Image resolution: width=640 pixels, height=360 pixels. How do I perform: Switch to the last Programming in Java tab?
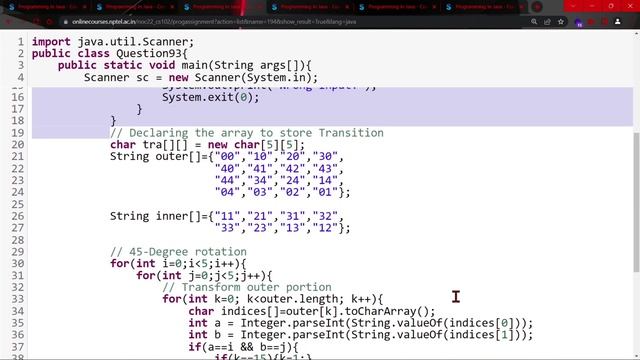tap(484, 7)
